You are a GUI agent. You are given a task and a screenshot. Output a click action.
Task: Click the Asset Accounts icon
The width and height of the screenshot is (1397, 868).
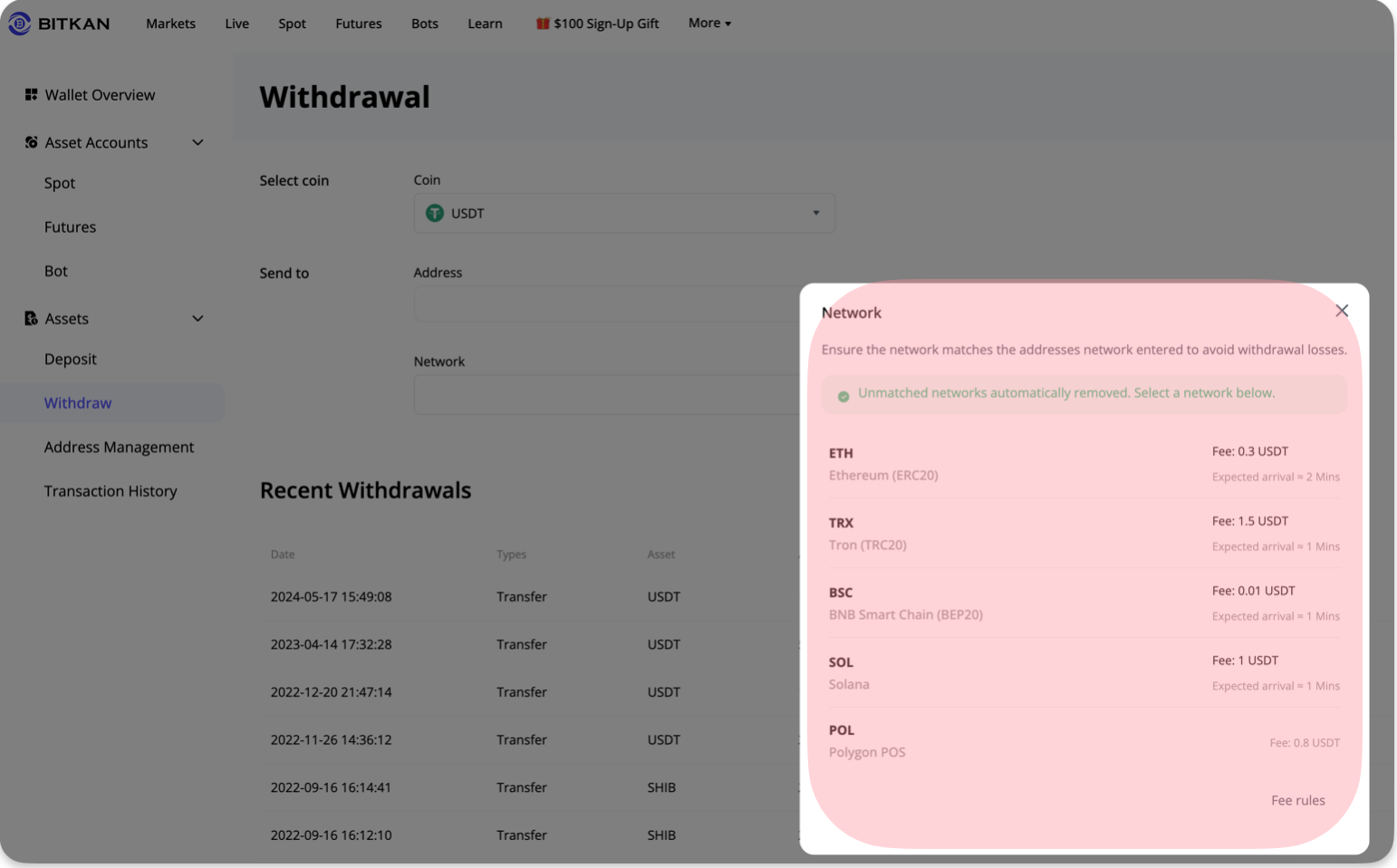(x=31, y=142)
